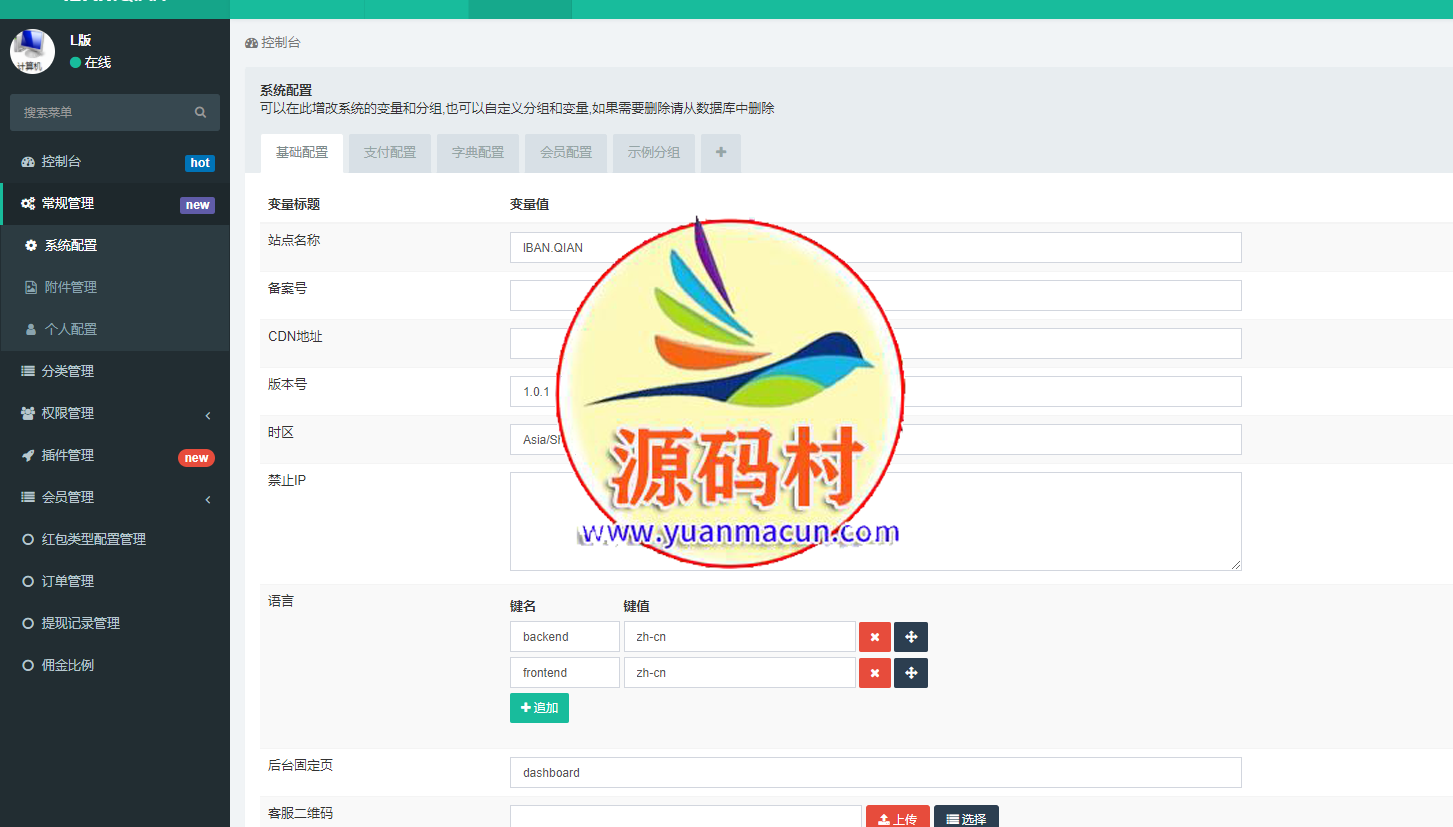Expand the 权限管理 submenu
This screenshot has height=827, width=1453.
click(60, 413)
